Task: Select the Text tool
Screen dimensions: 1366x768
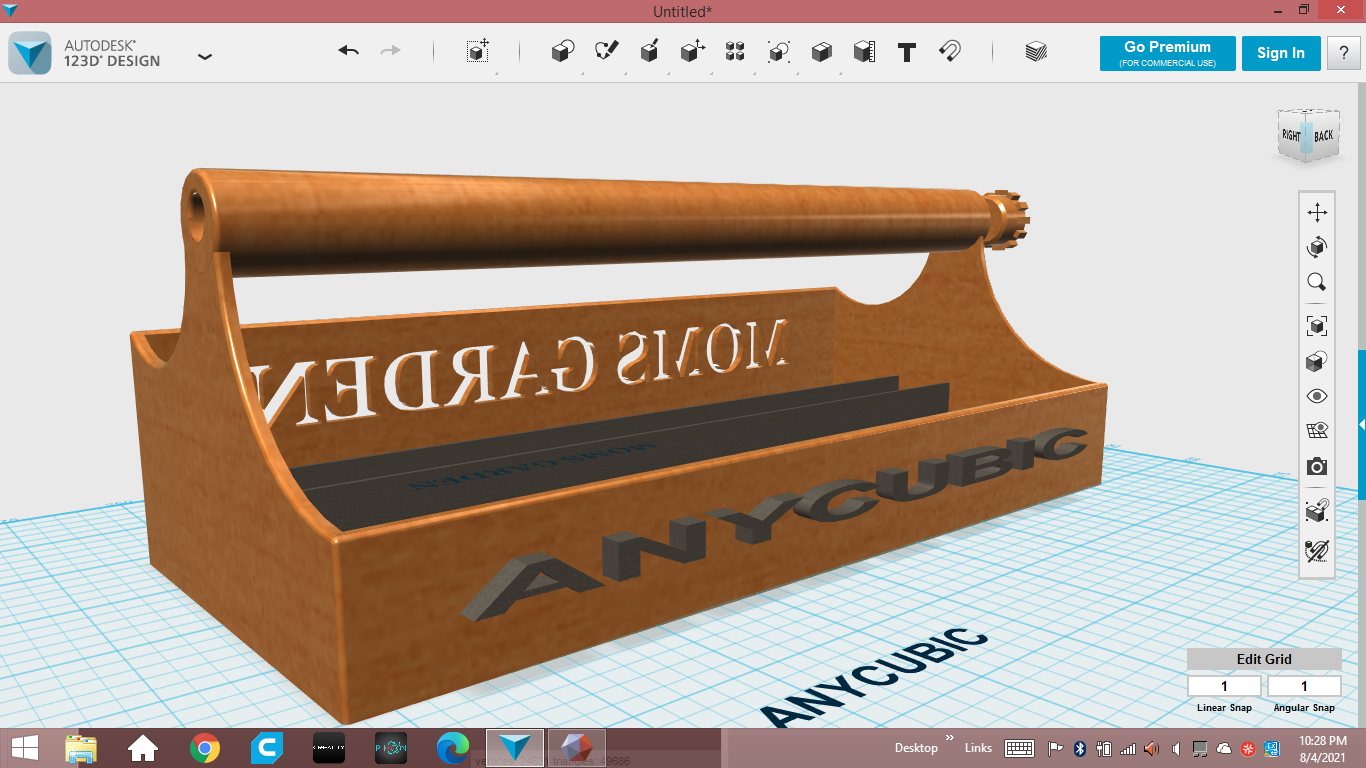Action: (907, 52)
